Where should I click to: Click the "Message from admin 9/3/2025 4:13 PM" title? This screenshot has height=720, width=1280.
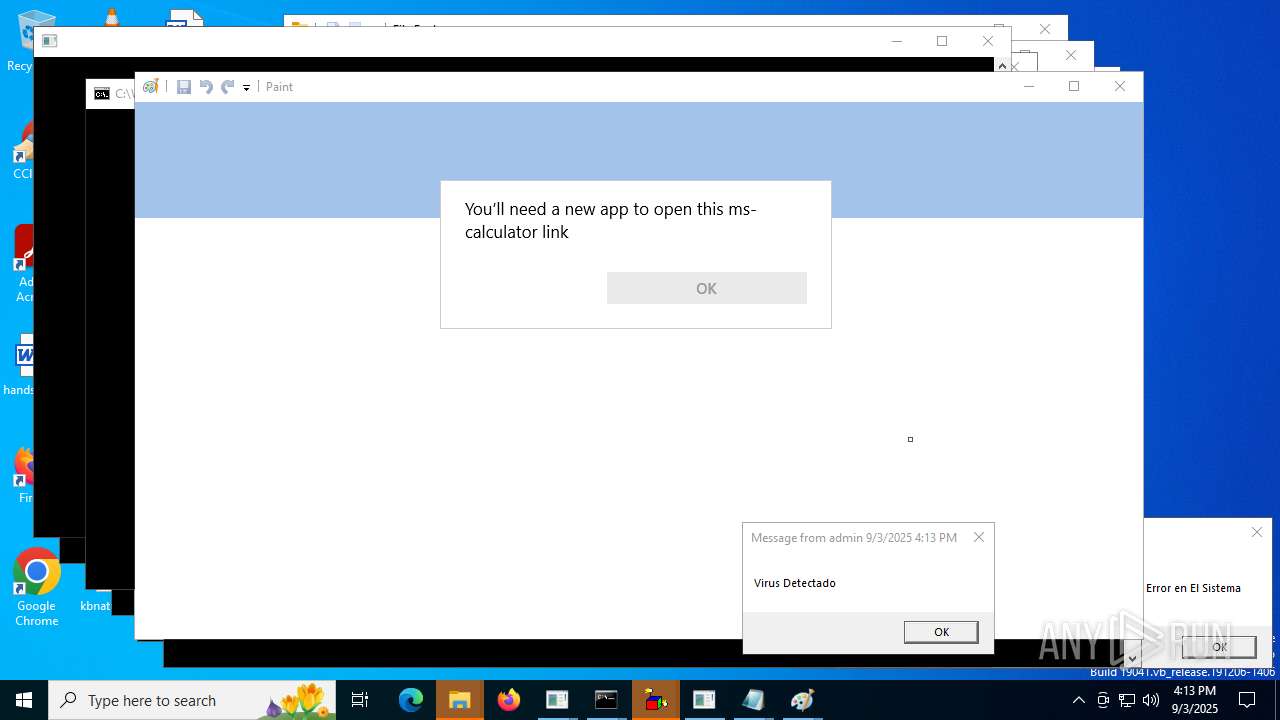(x=854, y=538)
